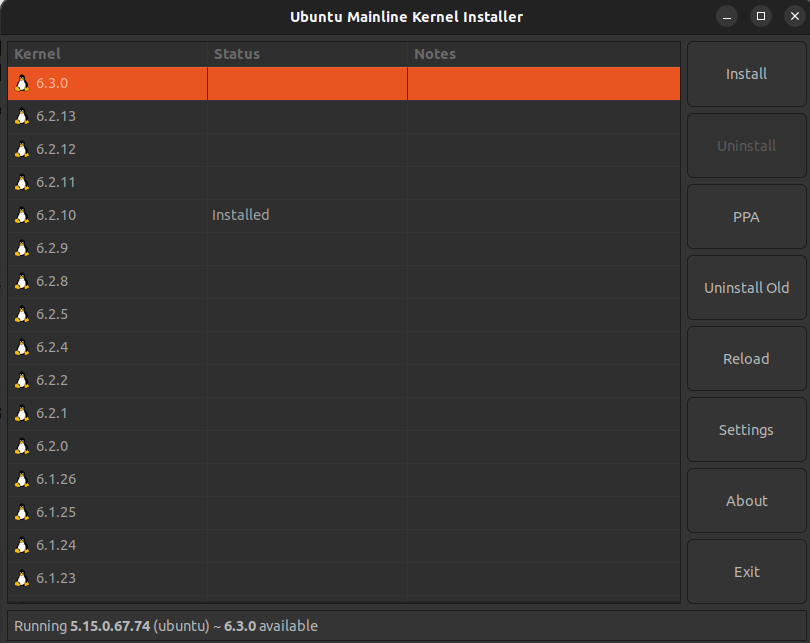Select the 6.2.12 kernel version text
Image resolution: width=810 pixels, height=643 pixels.
pyautogui.click(x=56, y=149)
